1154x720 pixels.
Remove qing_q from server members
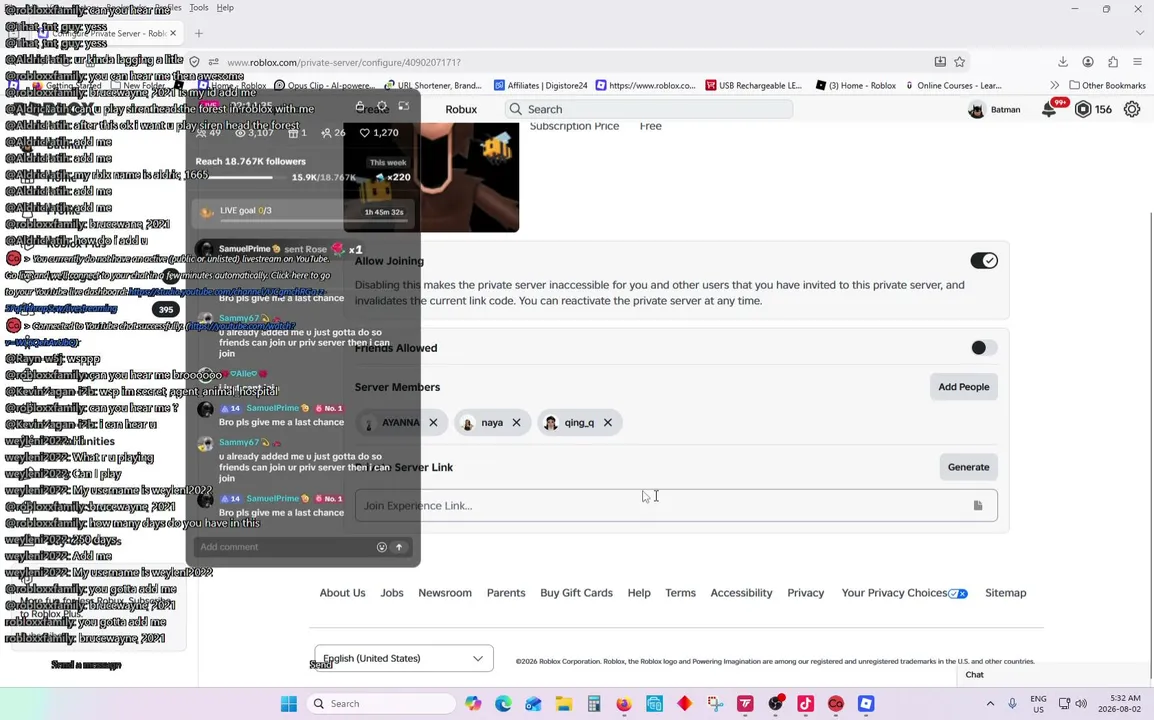coord(608,423)
